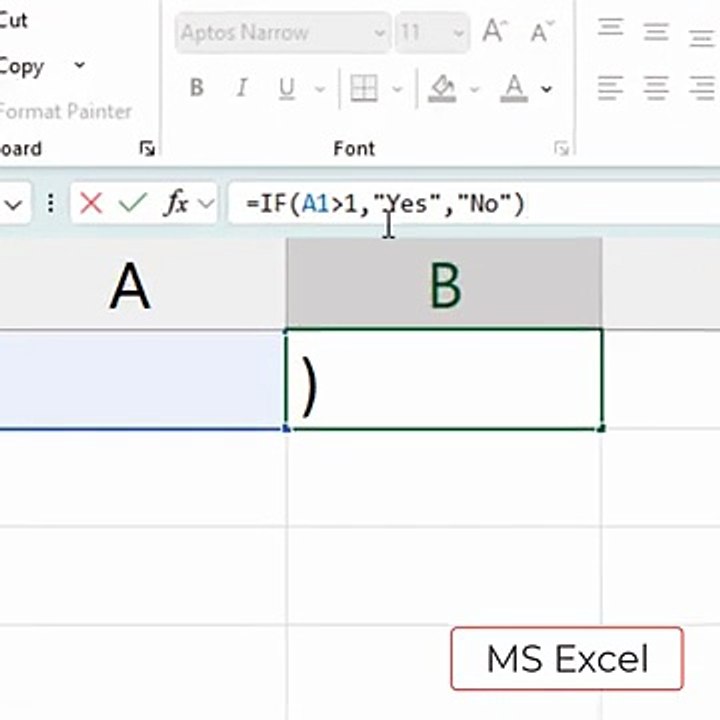Increase font size button
720x720 pixels.
[x=495, y=31]
